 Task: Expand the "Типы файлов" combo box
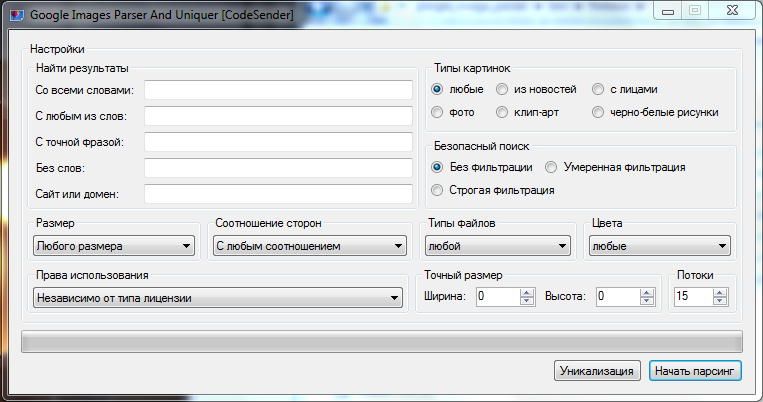coord(497,246)
